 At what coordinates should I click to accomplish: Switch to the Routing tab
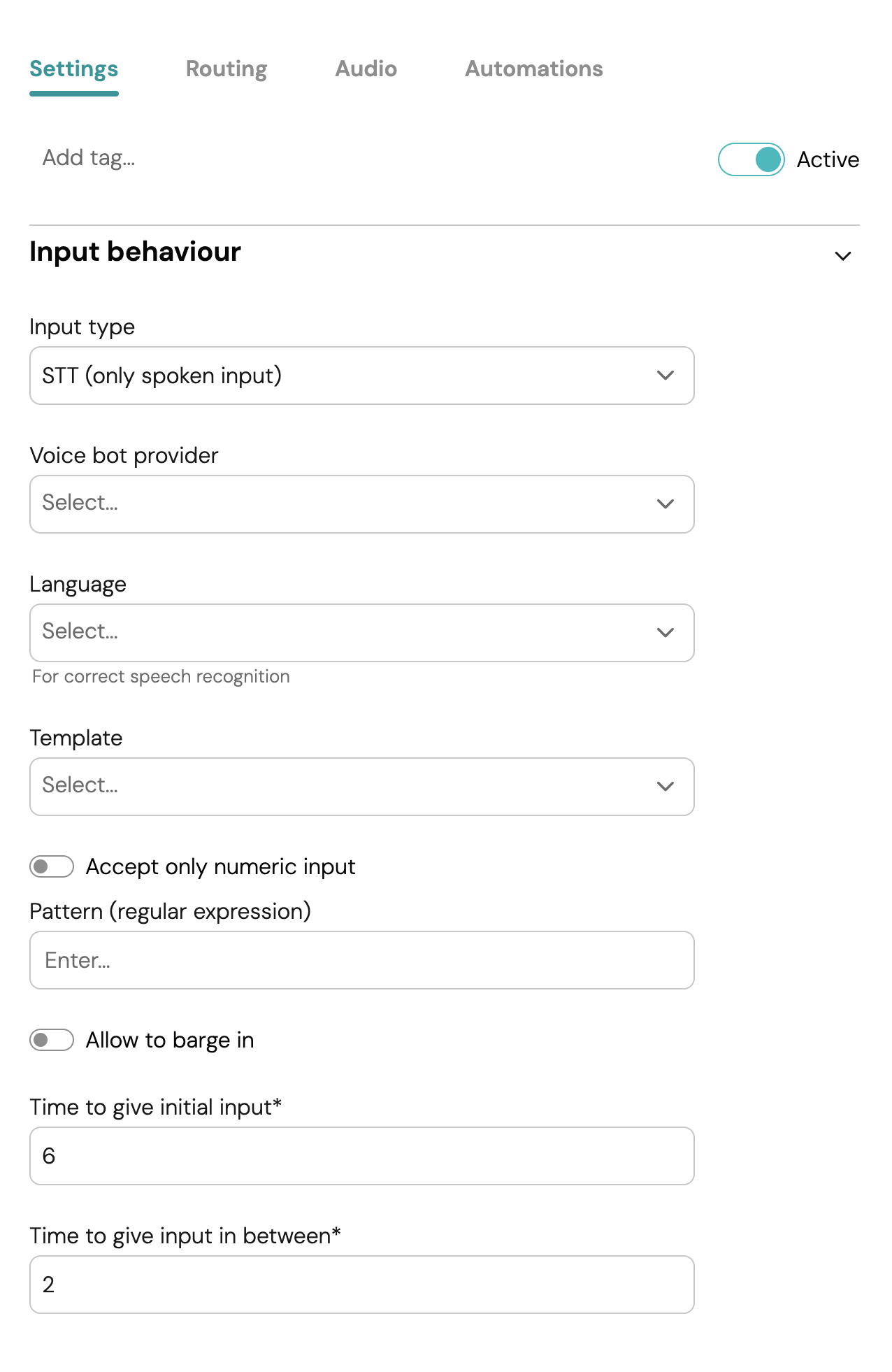(x=225, y=69)
